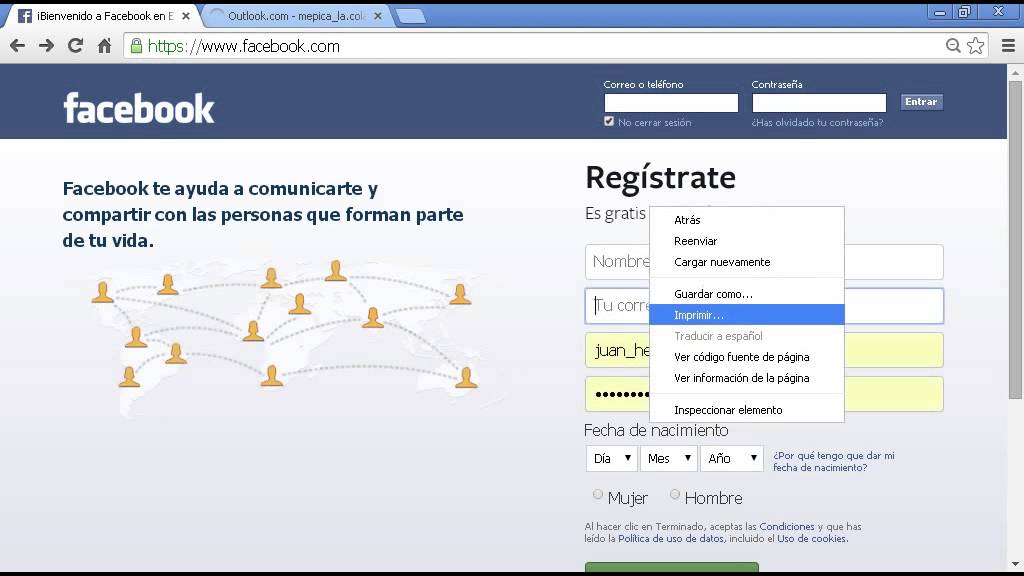Open a new tab with the new-tab button

[x=410, y=16]
